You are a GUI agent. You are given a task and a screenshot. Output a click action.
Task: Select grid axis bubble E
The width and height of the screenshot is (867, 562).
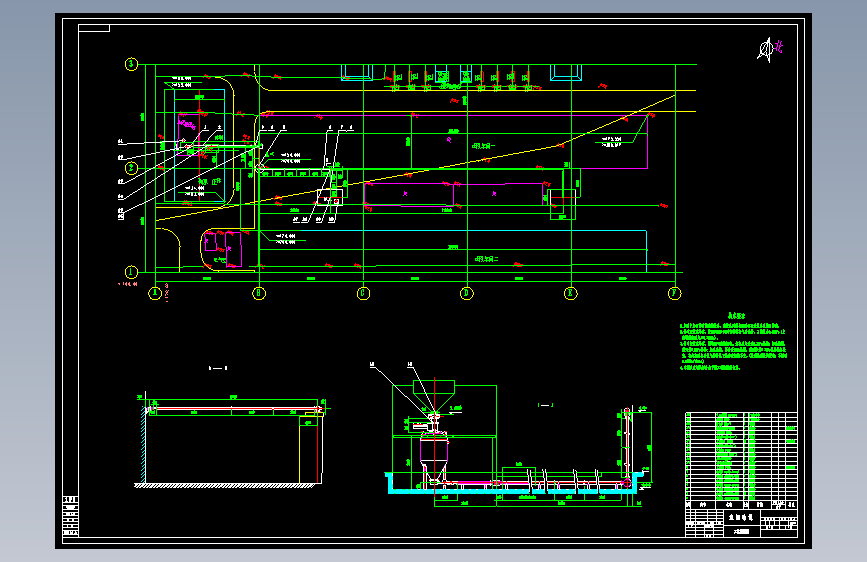[x=571, y=293]
